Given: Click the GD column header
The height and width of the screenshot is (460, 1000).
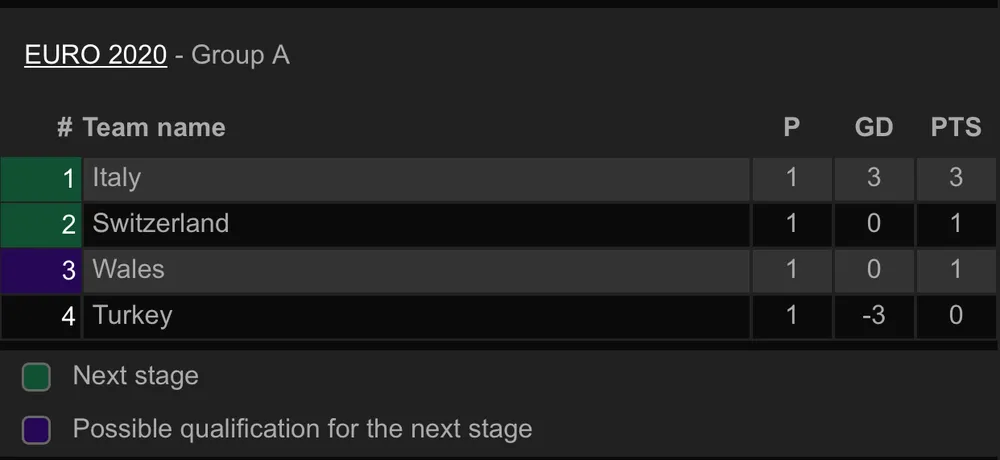Looking at the screenshot, I should [x=873, y=128].
